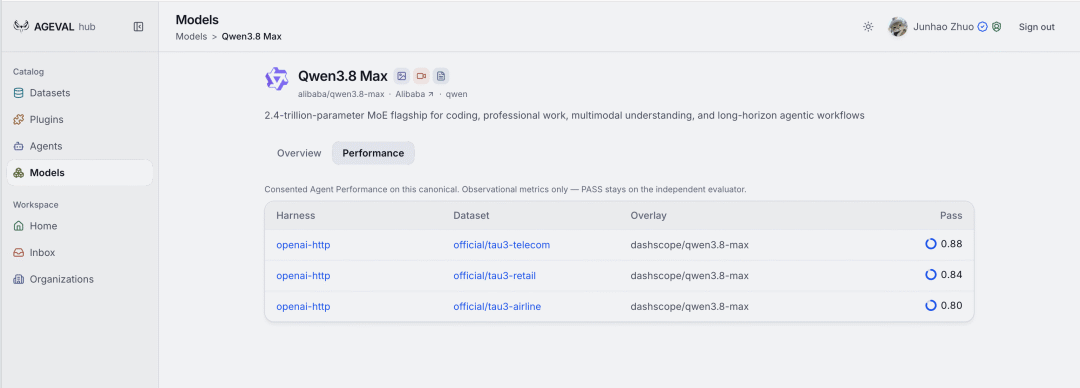Click Junhao Zhuo's profile avatar

pos(897,27)
